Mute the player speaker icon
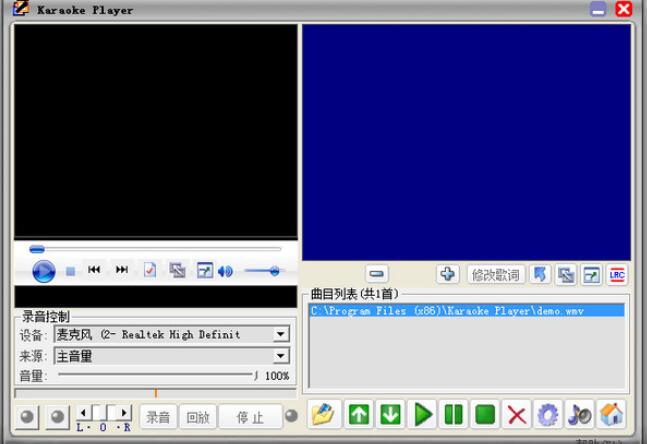Viewport: 647px width, 444px height. pos(225,271)
